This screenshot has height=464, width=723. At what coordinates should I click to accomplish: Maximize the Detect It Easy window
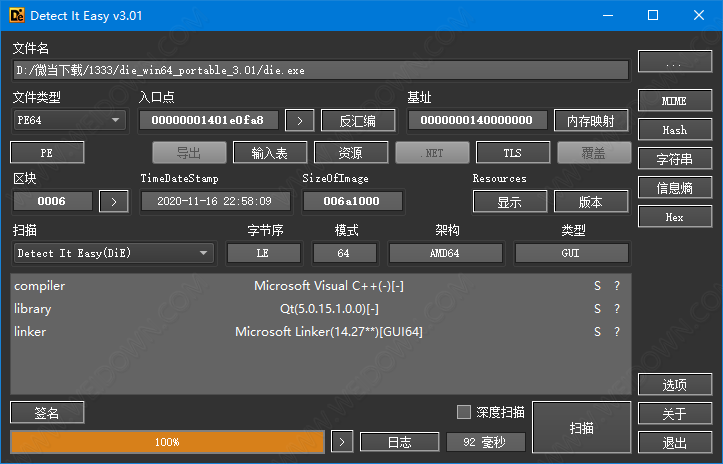tap(653, 15)
